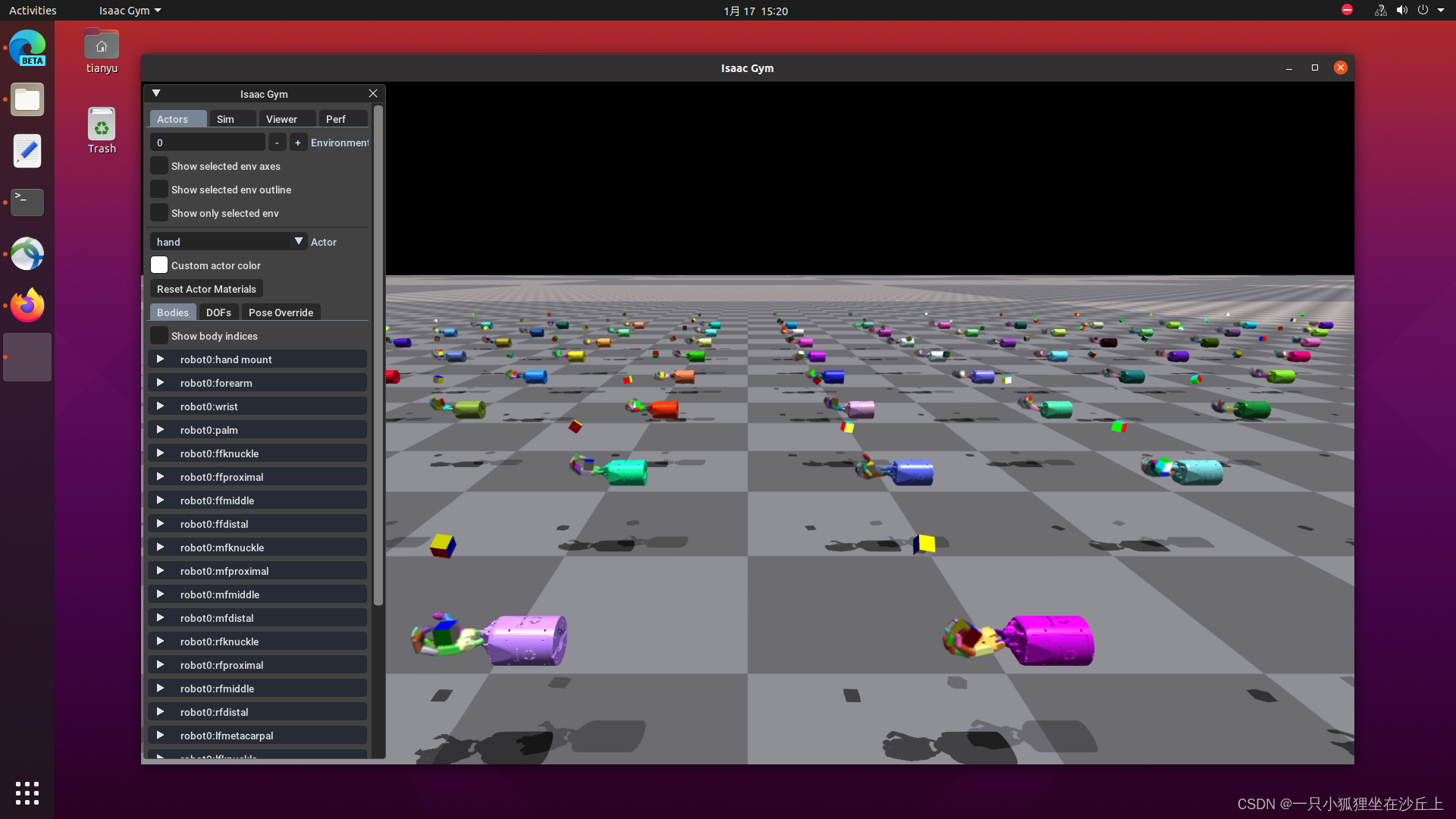This screenshot has height=819, width=1456.
Task: Collapse the Isaac Gym panel triangle
Action: [x=156, y=93]
